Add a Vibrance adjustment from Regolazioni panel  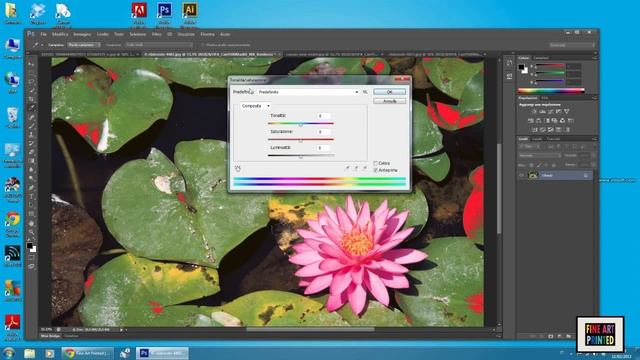pyautogui.click(x=567, y=111)
